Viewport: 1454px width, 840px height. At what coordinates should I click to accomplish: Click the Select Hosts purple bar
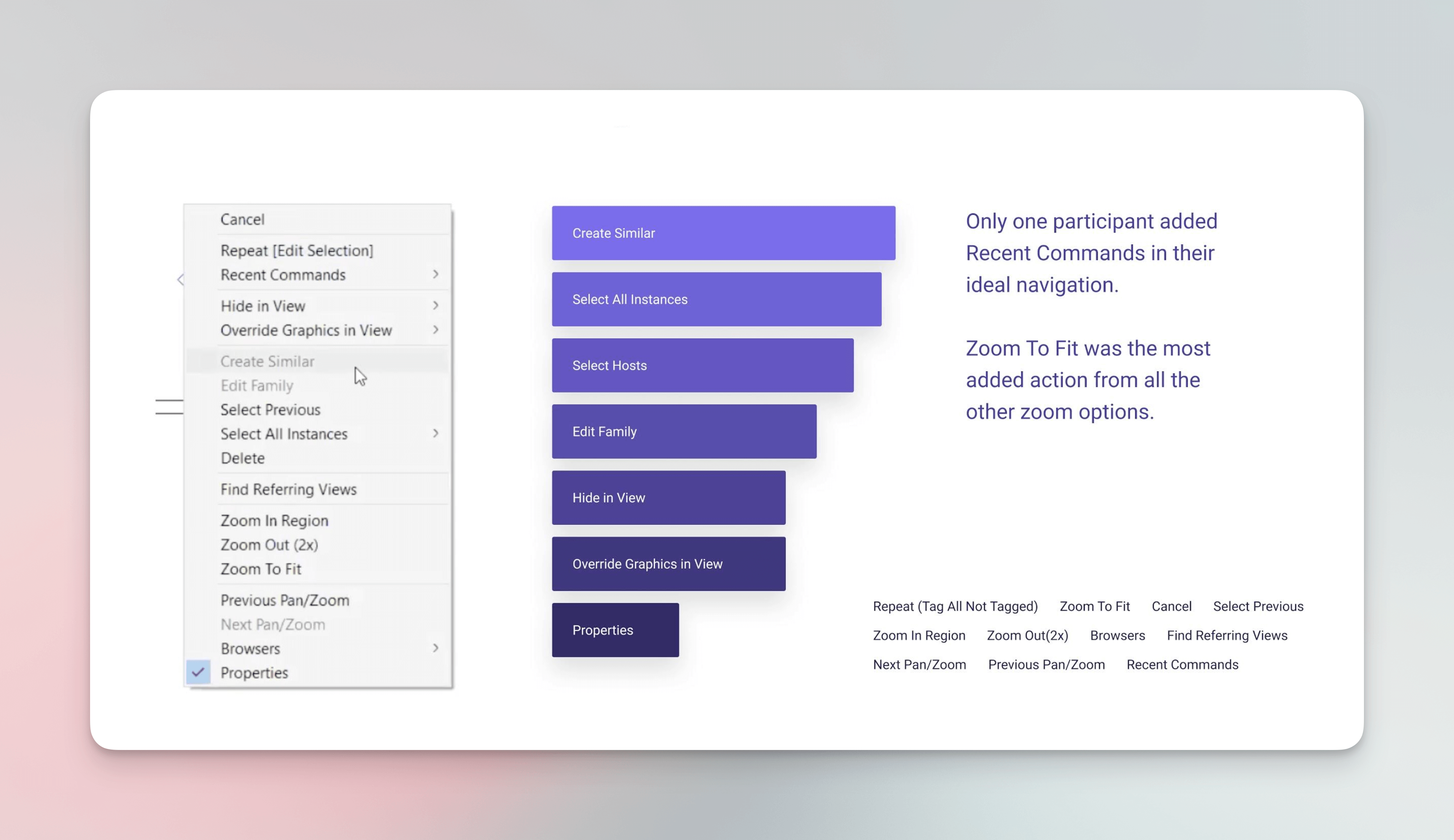[702, 365]
